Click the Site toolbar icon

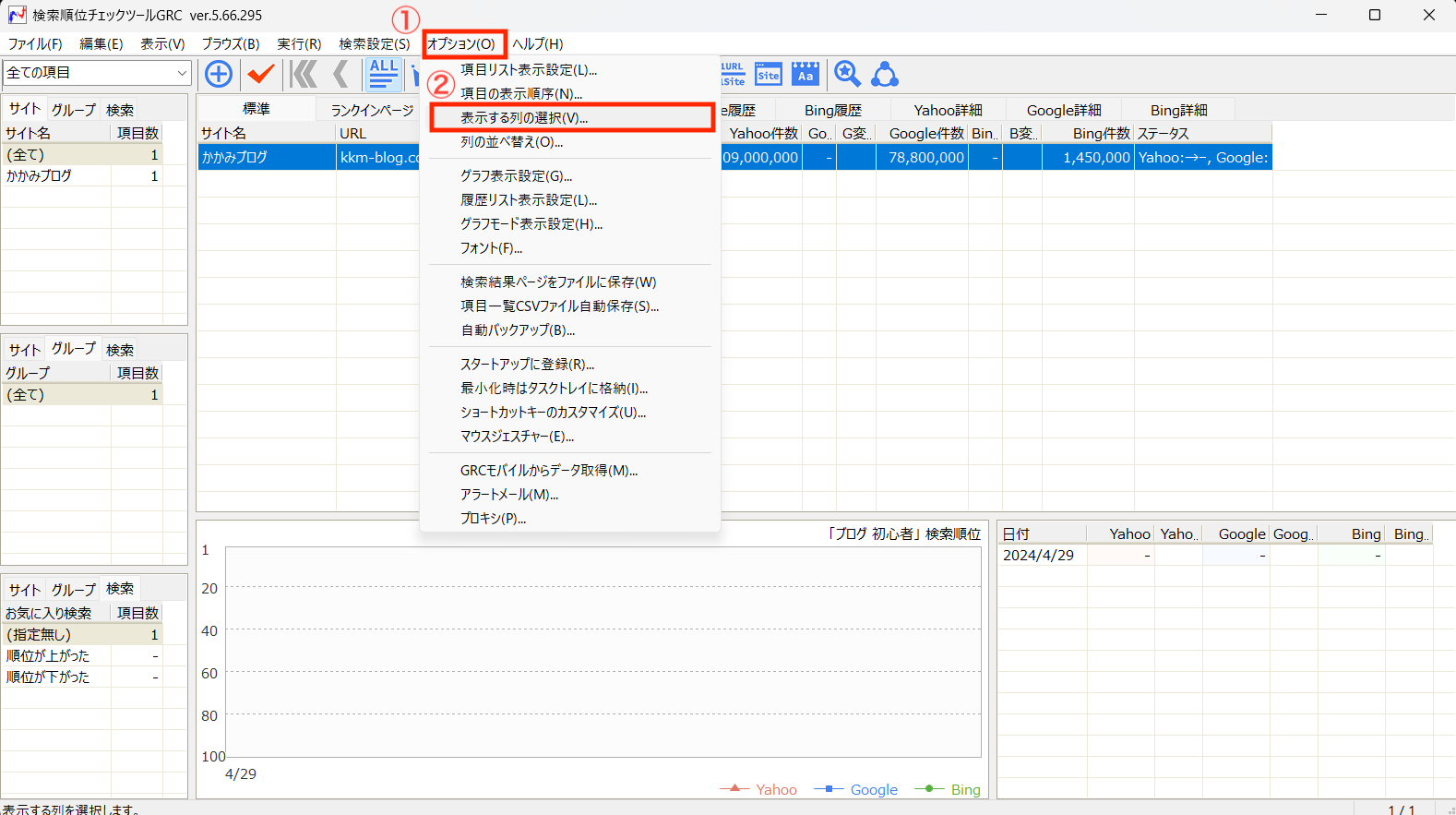click(x=768, y=74)
